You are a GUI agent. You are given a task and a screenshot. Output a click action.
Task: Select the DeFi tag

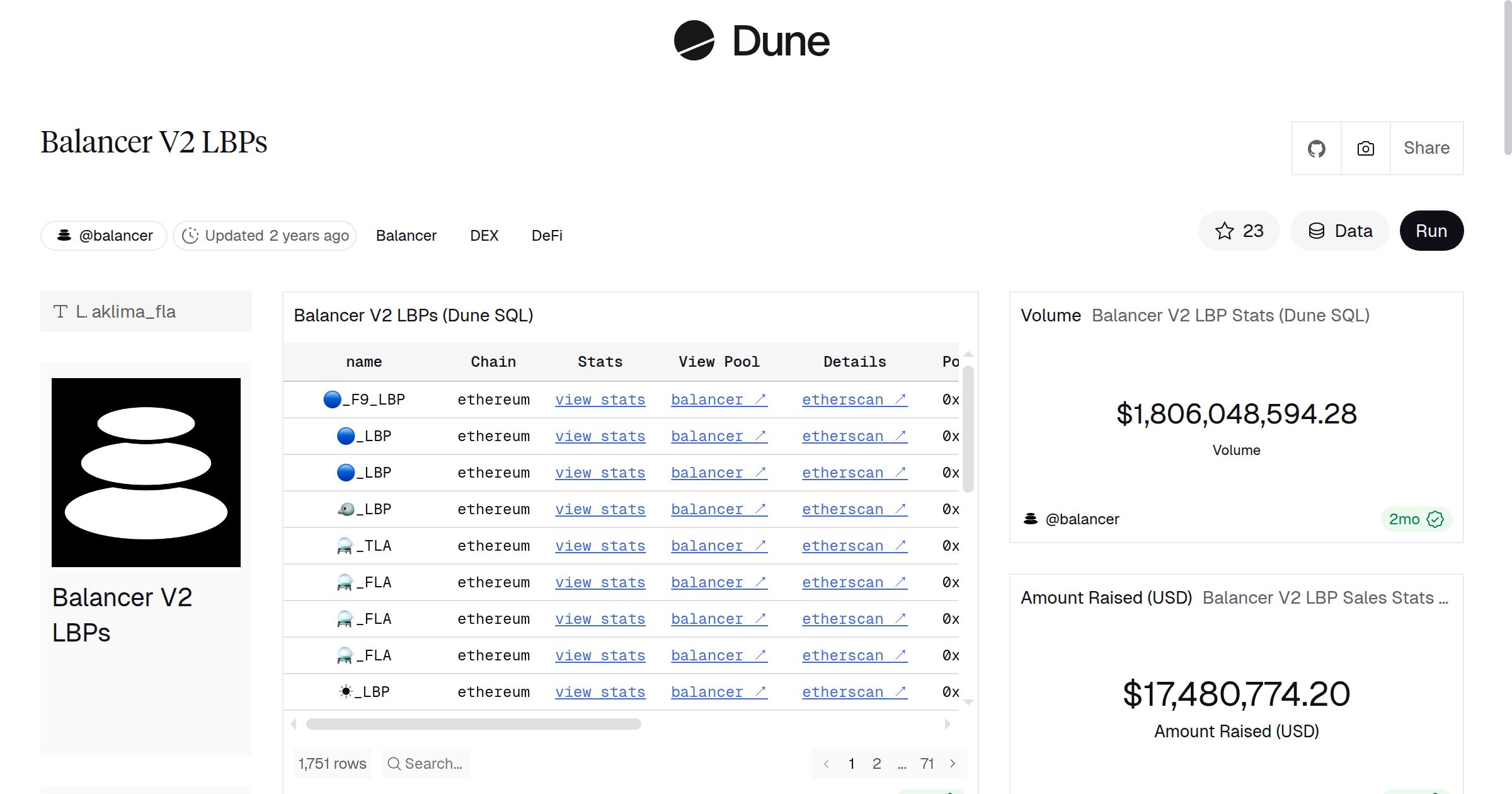coord(547,236)
